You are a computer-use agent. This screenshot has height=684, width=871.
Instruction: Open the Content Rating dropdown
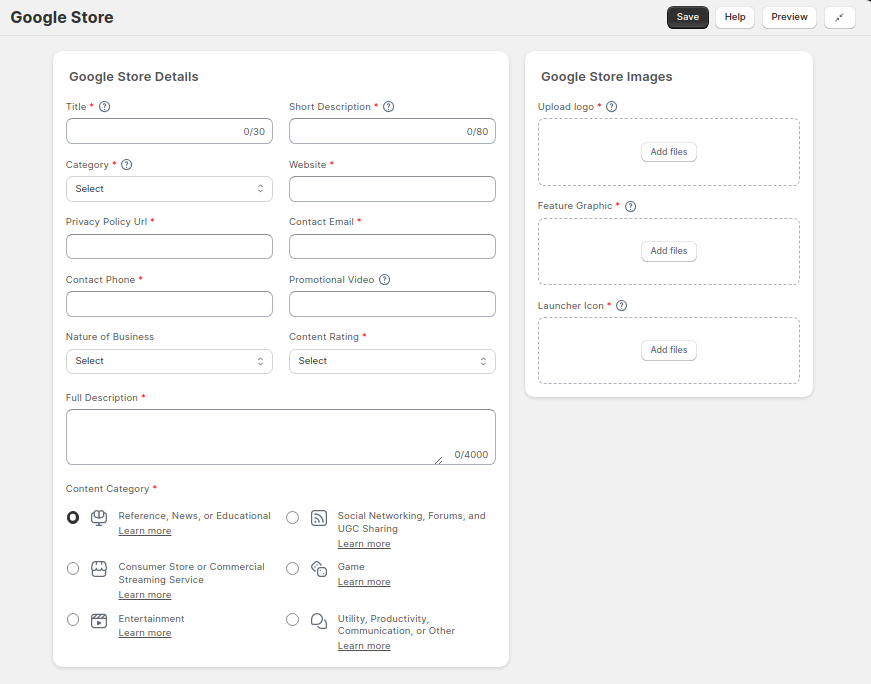point(392,361)
